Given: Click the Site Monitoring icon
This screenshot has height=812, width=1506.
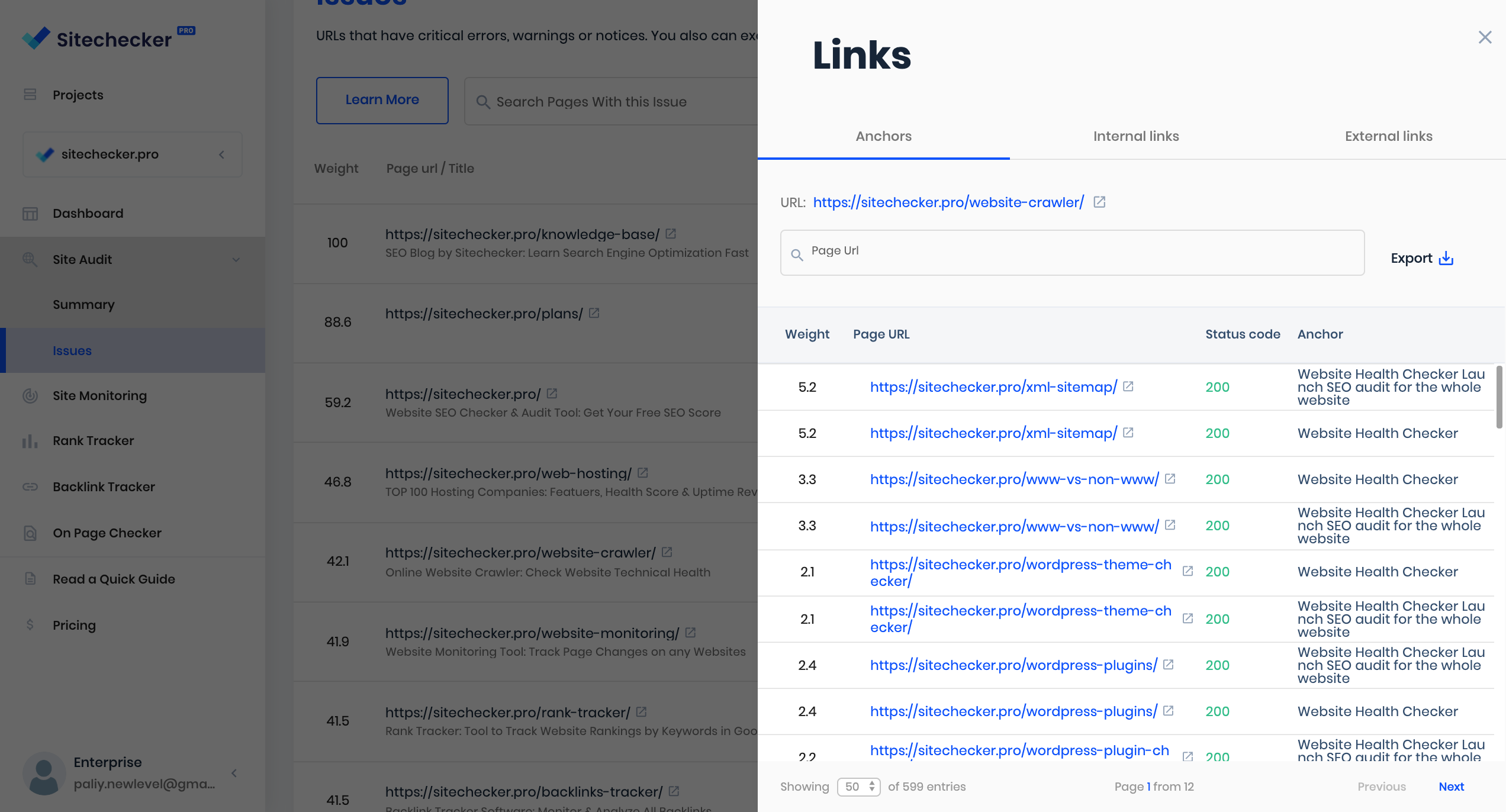Looking at the screenshot, I should click(30, 396).
